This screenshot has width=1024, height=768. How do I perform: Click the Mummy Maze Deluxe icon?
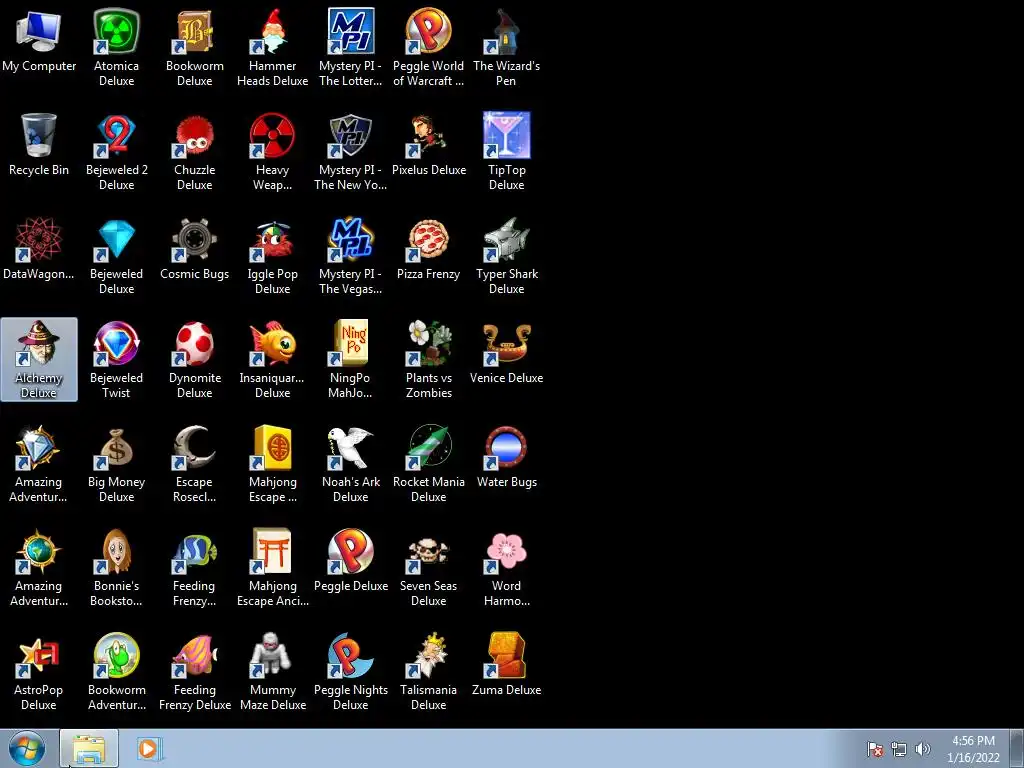point(272,655)
